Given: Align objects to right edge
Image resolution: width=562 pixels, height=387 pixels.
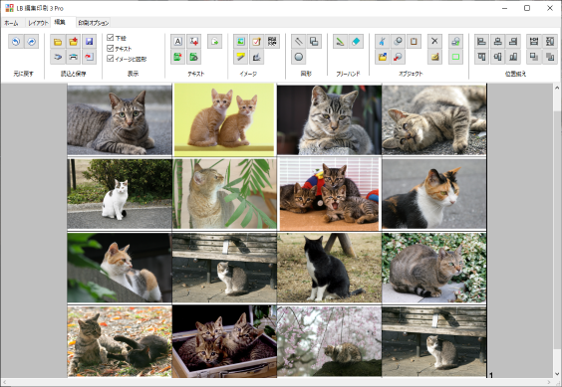Looking at the screenshot, I should [x=513, y=42].
